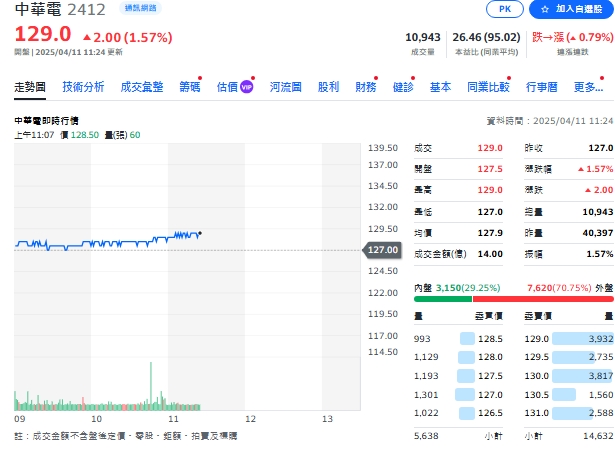Click bid volume 1,301 value
The height and width of the screenshot is (454, 615).
point(426,395)
